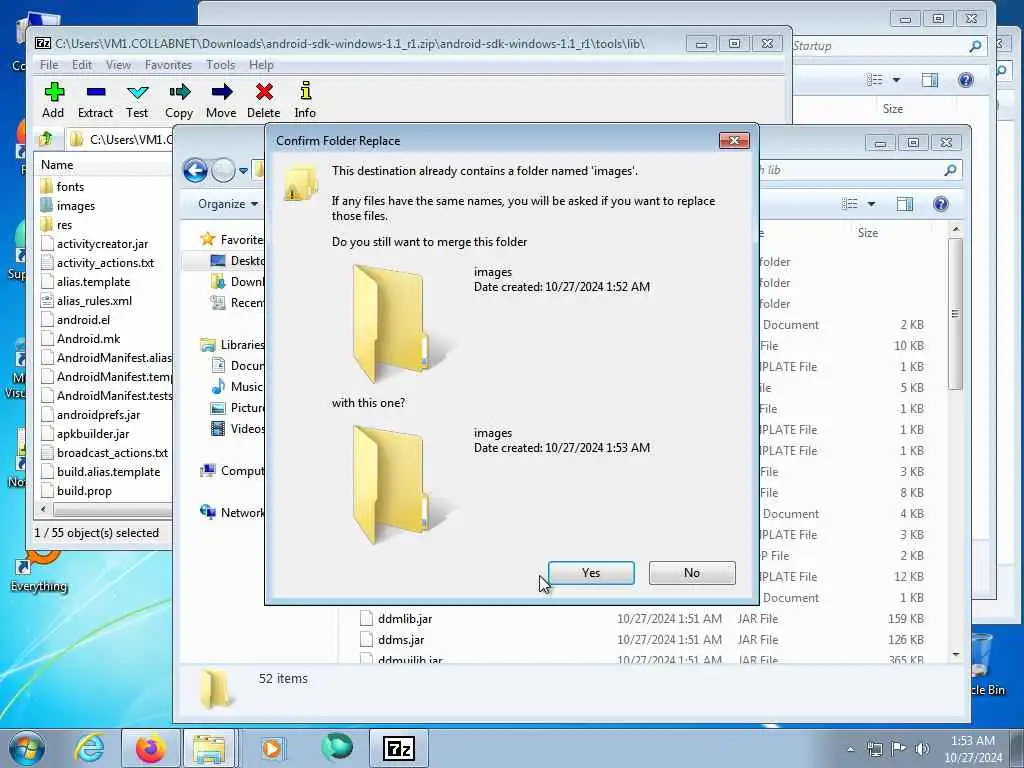Select the fonts folder in 7-Zip
The width and height of the screenshot is (1024, 768).
[70, 187]
